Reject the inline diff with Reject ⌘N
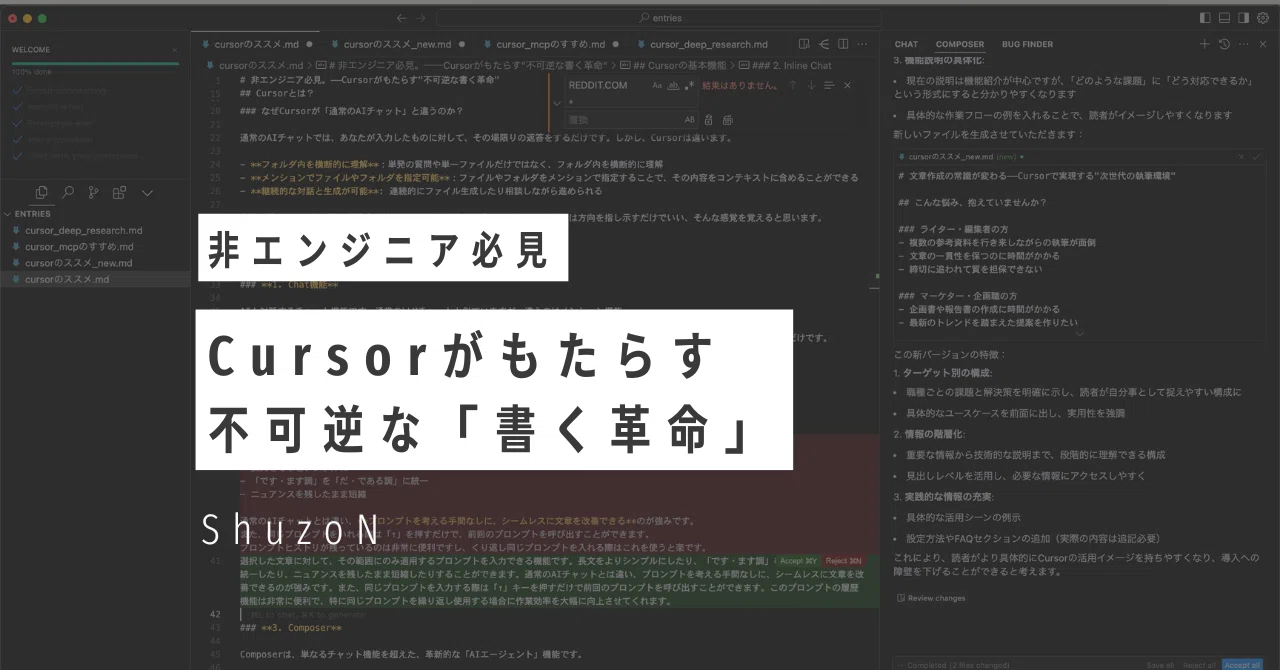The height and width of the screenshot is (670, 1280). tap(844, 561)
